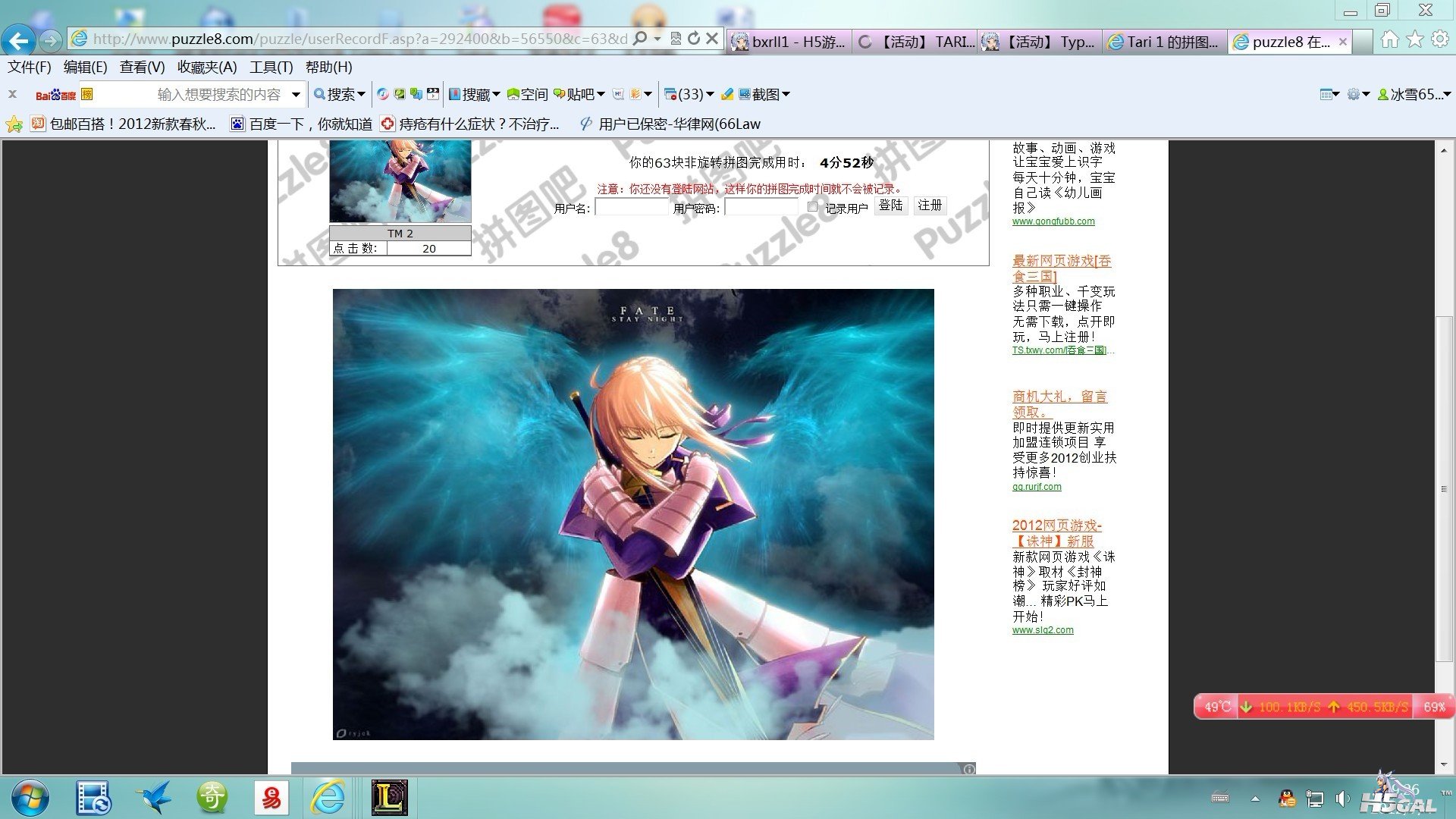Open the 查看(V) menu
This screenshot has width=1456, height=819.
coord(143,67)
